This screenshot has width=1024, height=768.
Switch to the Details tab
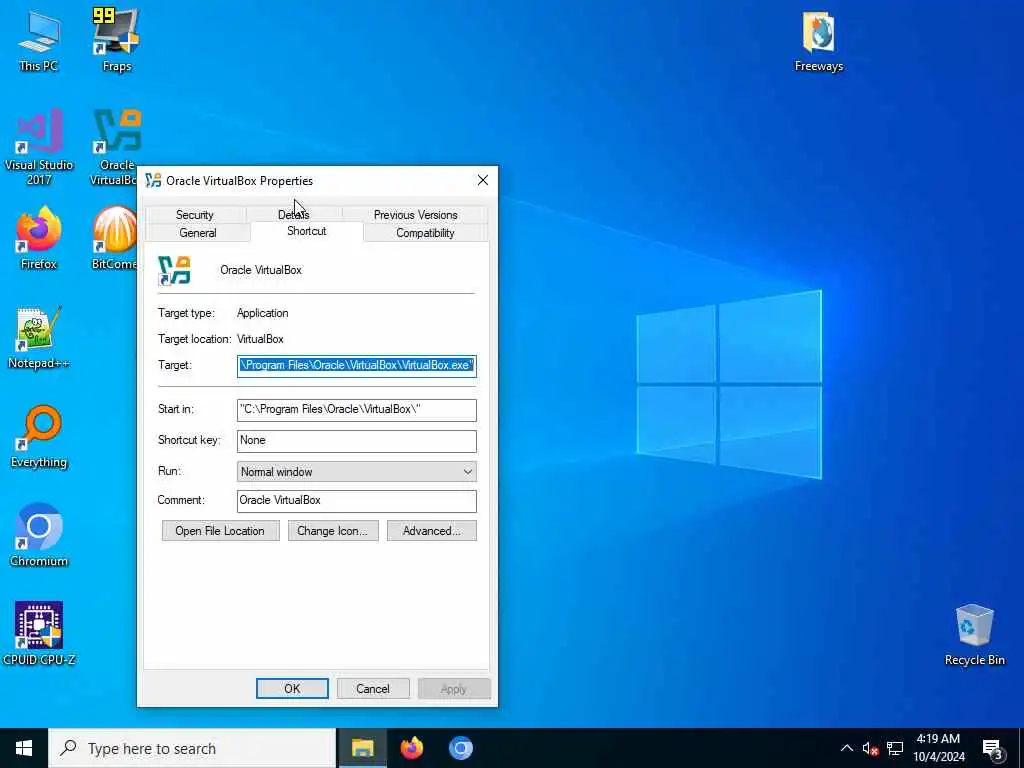coord(293,215)
